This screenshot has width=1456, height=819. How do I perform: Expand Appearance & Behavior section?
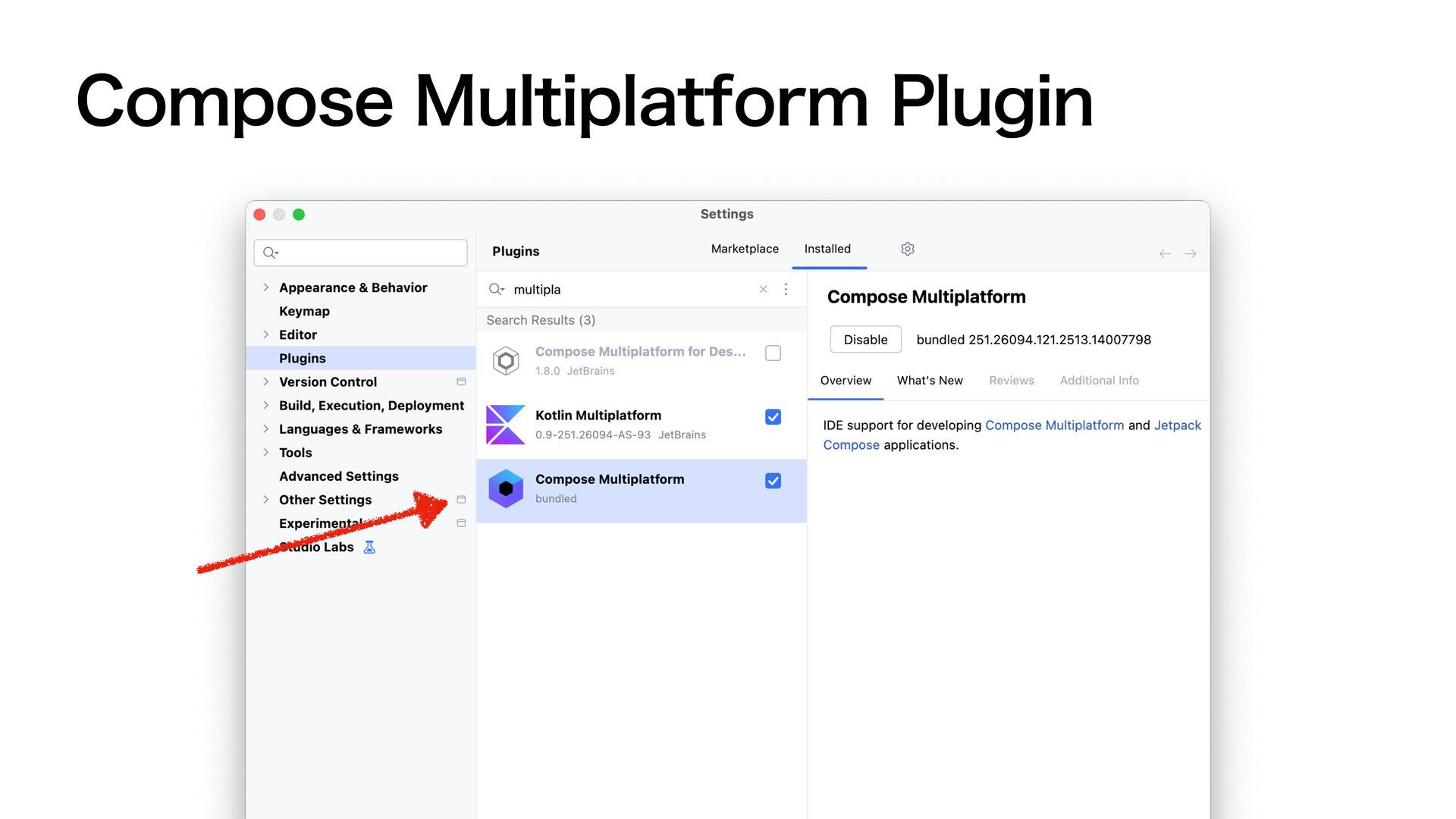pos(265,287)
